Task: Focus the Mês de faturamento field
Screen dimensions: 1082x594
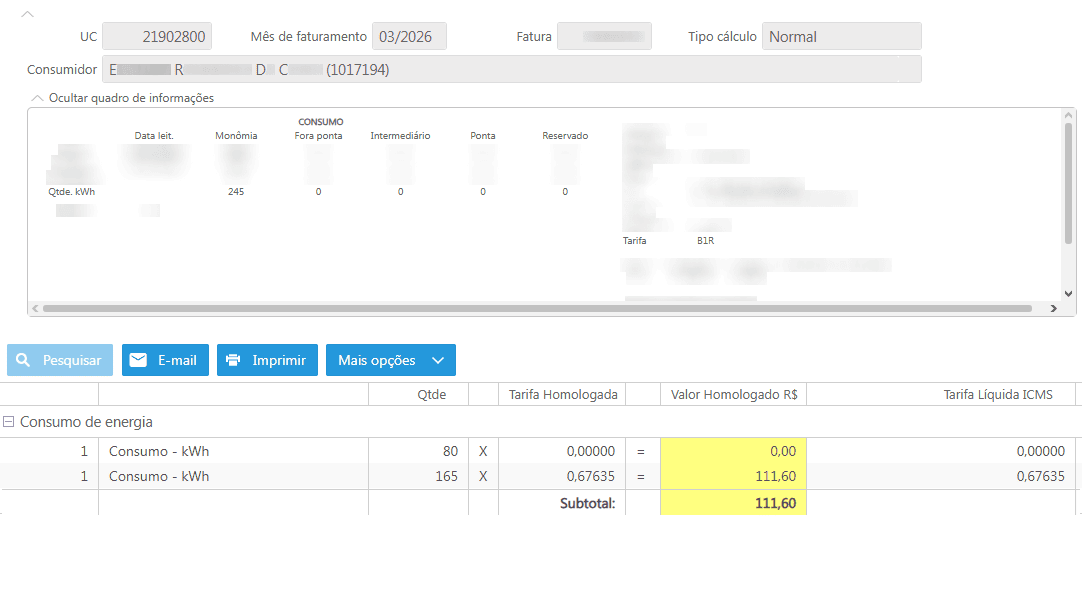Action: tap(409, 37)
